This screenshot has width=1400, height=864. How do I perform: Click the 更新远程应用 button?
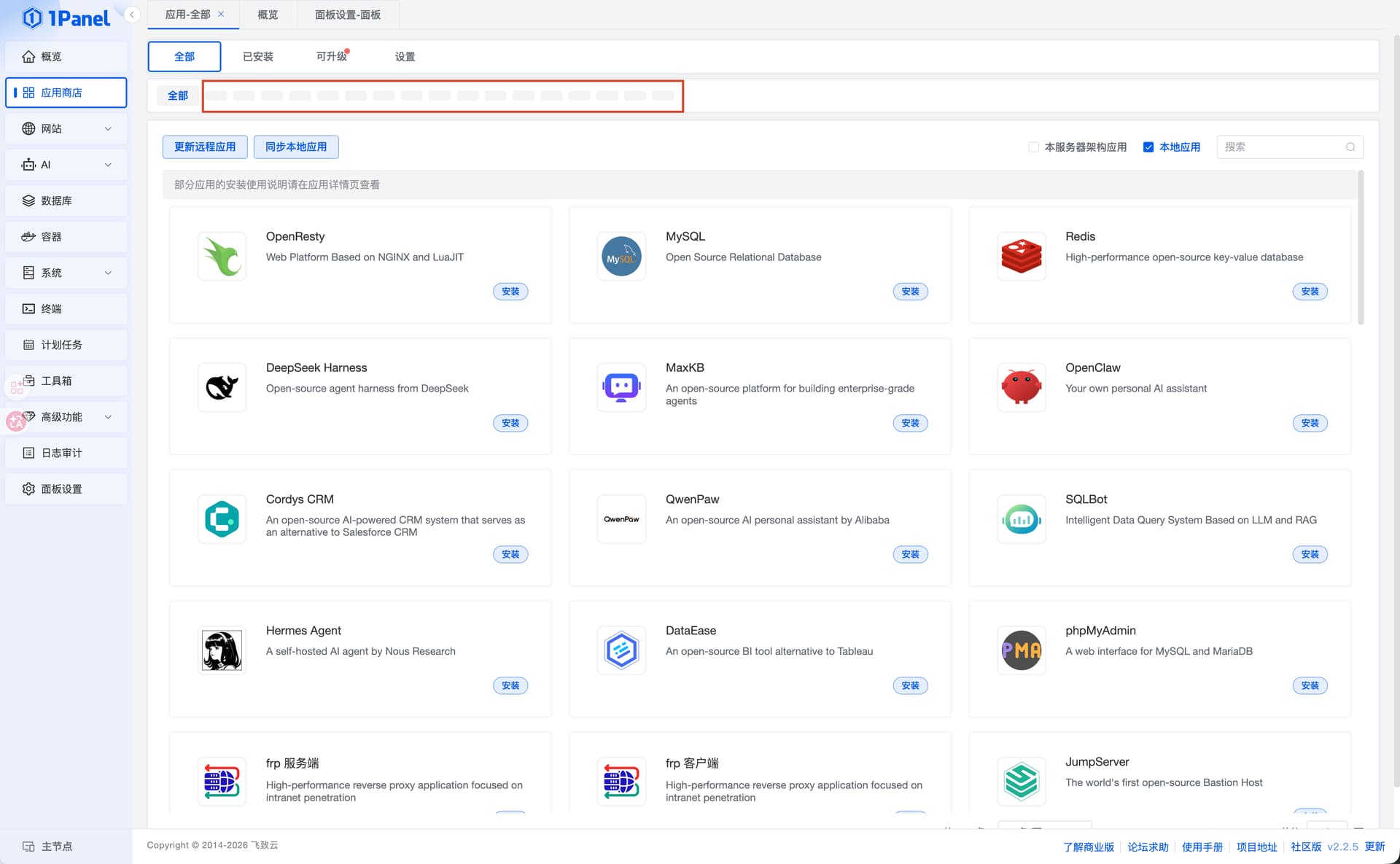coord(205,147)
